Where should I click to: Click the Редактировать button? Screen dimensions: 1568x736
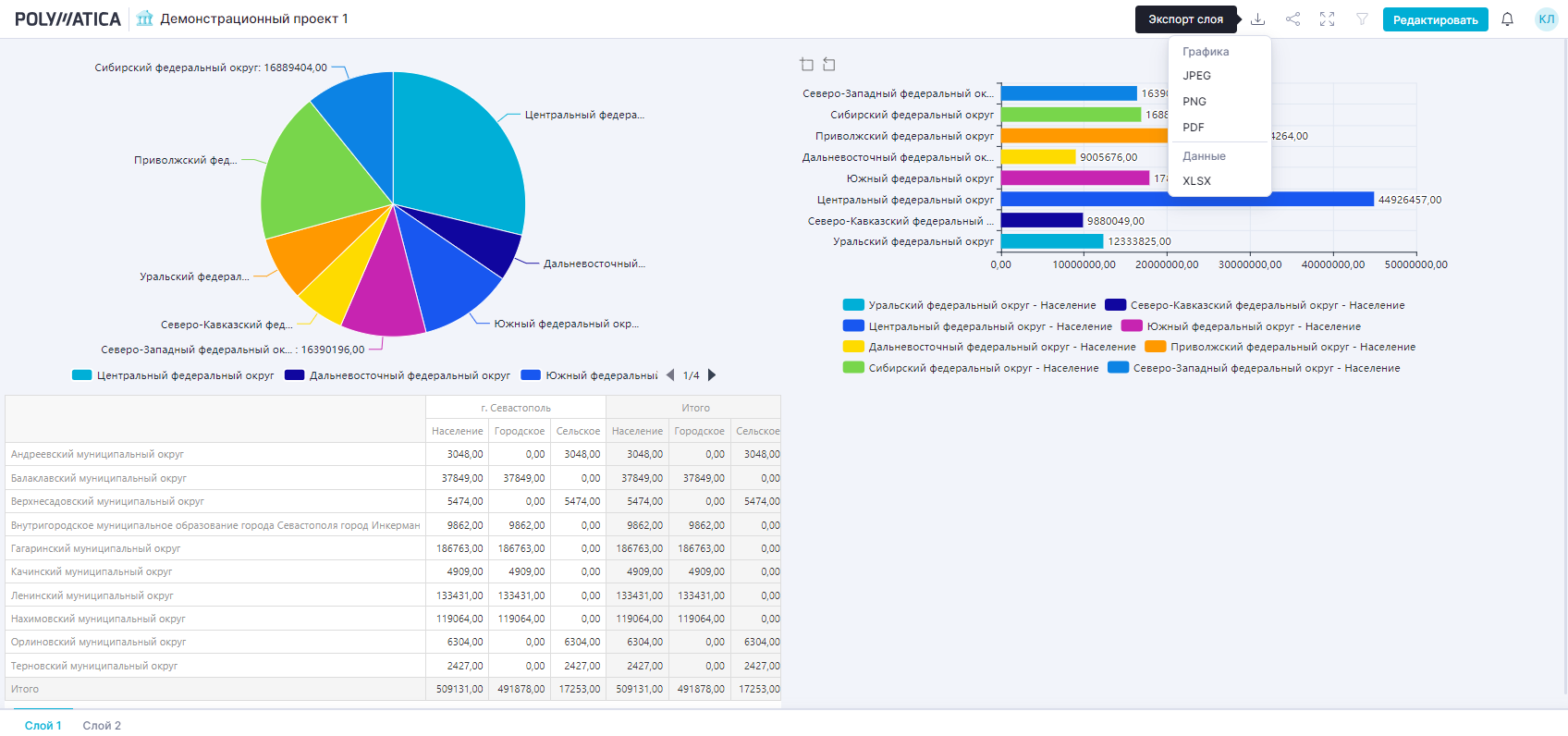pyautogui.click(x=1435, y=19)
